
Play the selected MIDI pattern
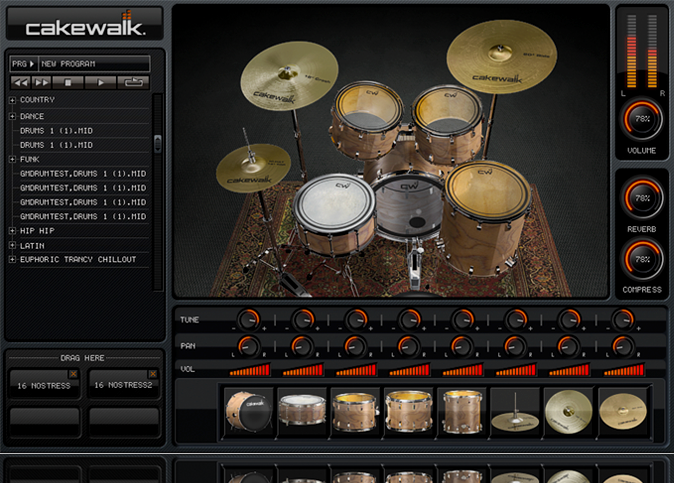click(x=100, y=83)
